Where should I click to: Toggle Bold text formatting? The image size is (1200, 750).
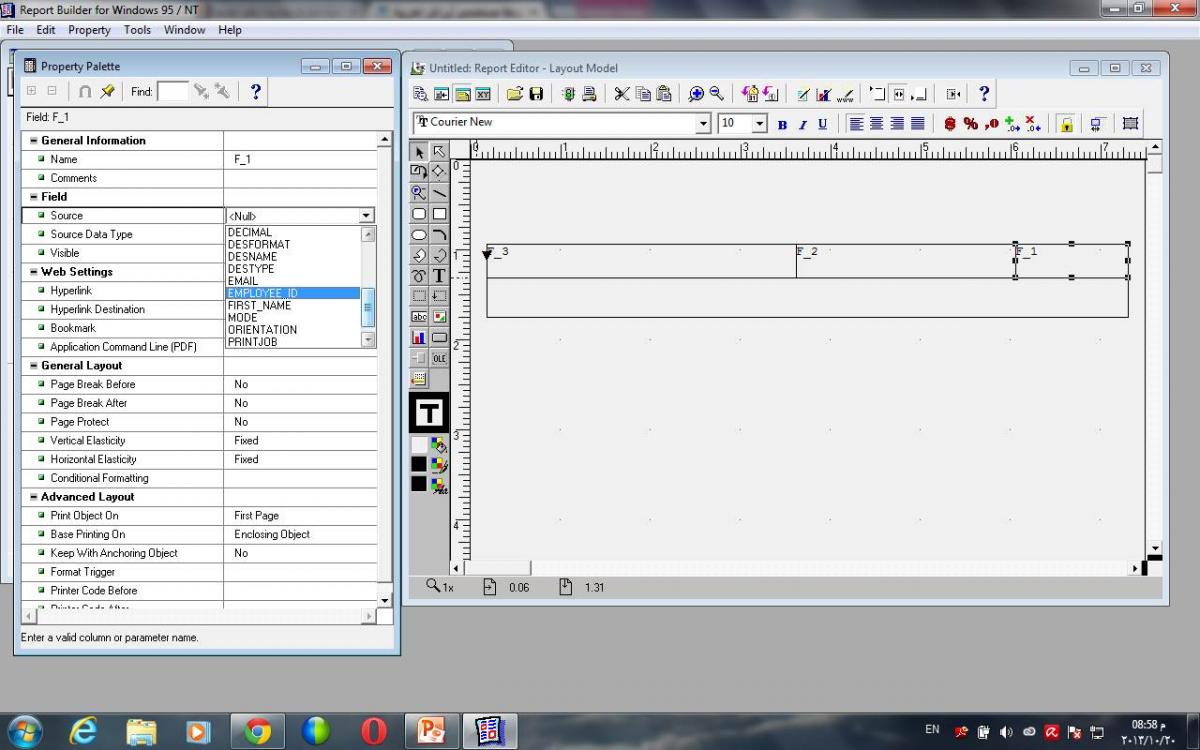click(x=782, y=124)
